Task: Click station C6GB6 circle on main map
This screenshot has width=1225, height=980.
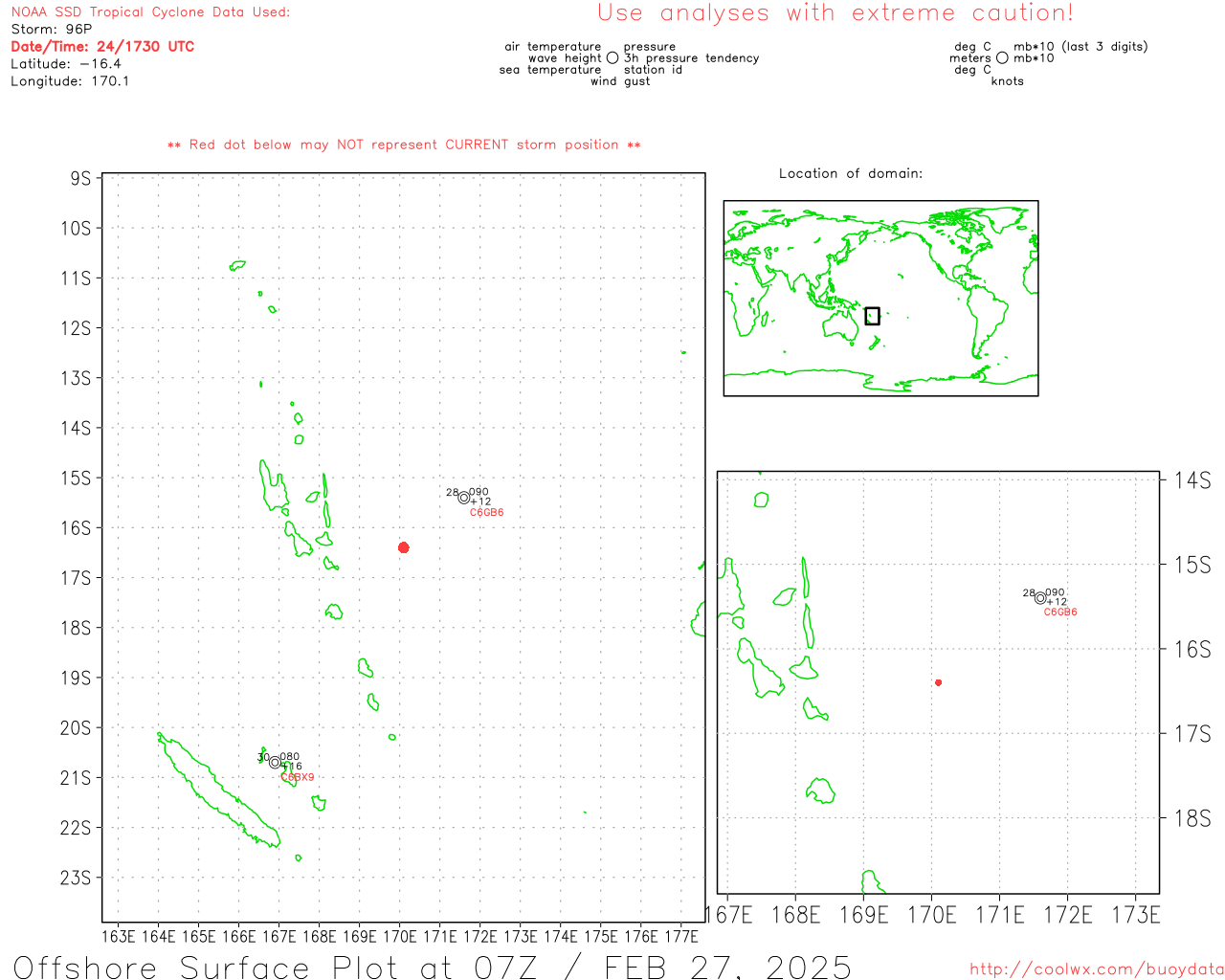Action: point(464,498)
